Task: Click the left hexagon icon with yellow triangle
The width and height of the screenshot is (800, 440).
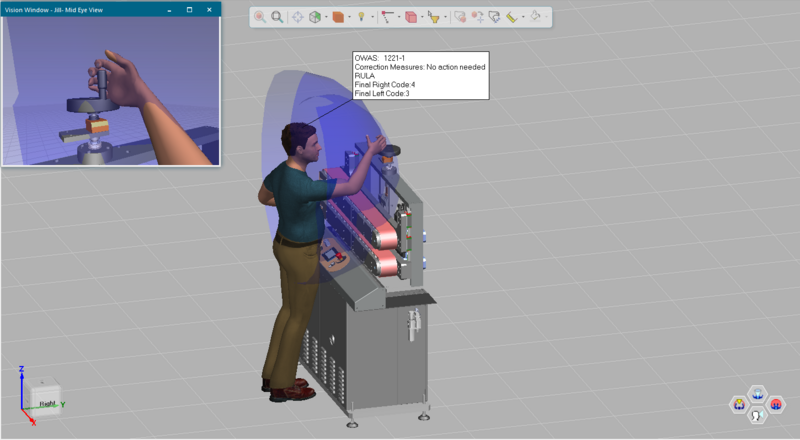Action: pyautogui.click(x=739, y=405)
